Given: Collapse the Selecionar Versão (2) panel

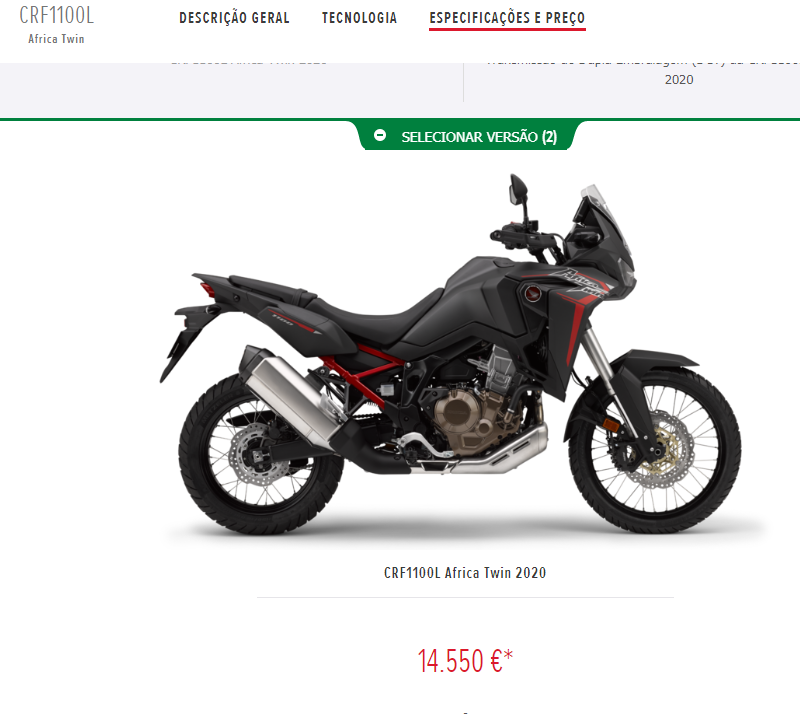Looking at the screenshot, I should point(465,136).
